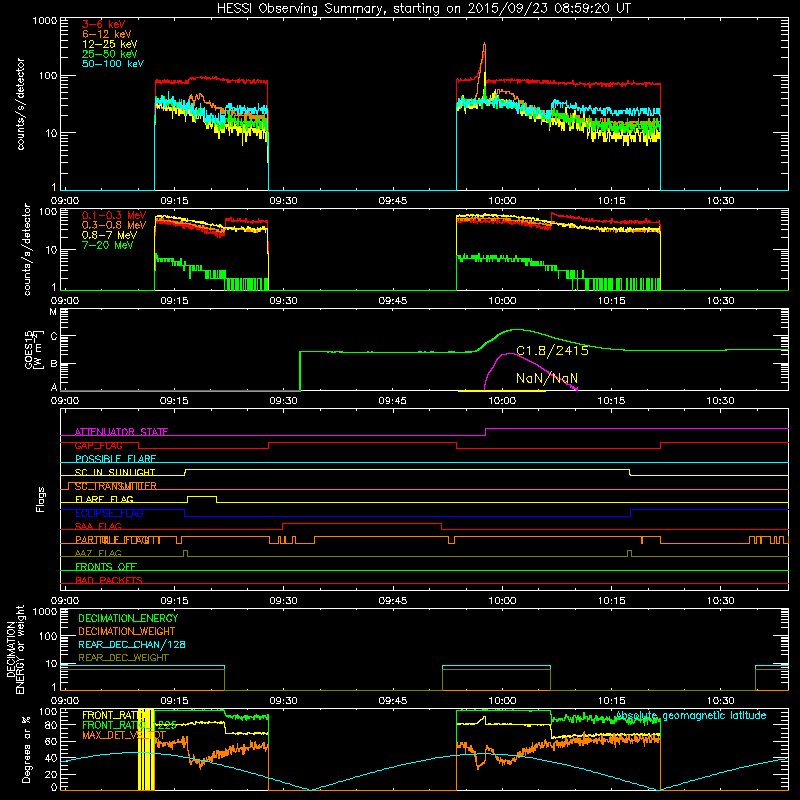Click the C1.8/2415 flare annotation
This screenshot has width=800, height=800.
click(552, 351)
